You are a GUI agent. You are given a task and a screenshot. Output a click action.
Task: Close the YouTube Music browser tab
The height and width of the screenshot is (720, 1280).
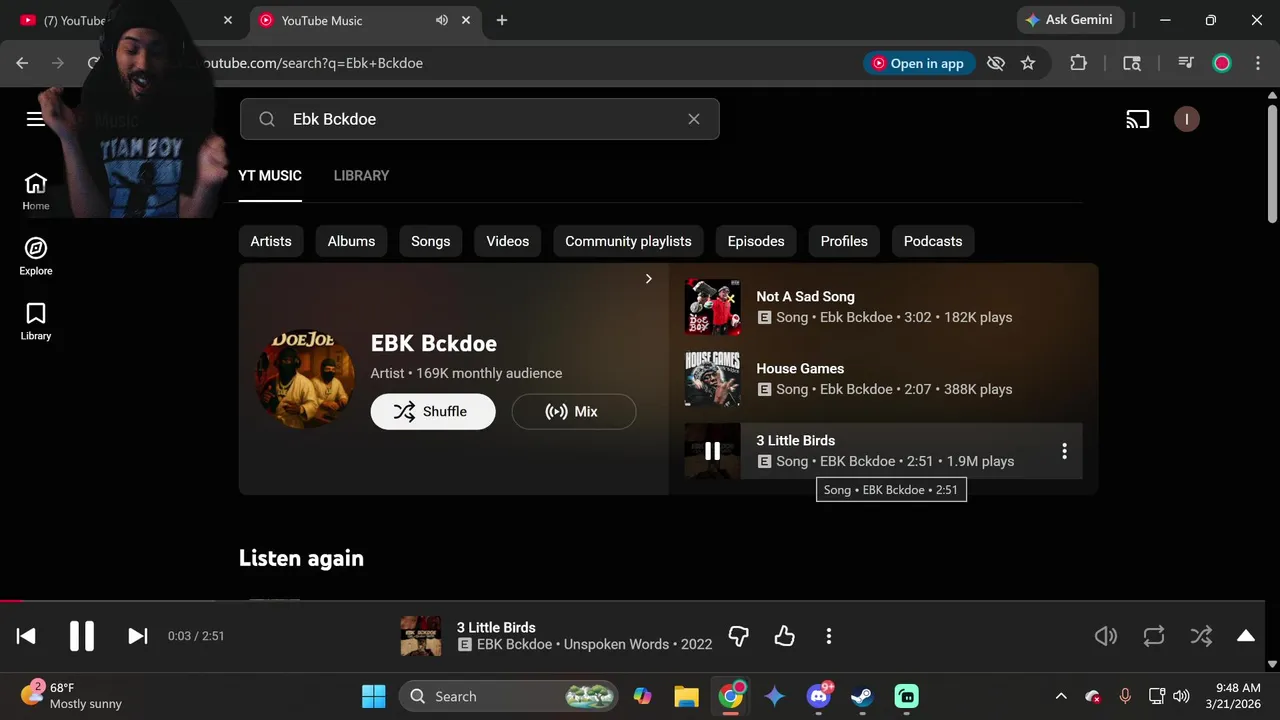pyautogui.click(x=466, y=20)
